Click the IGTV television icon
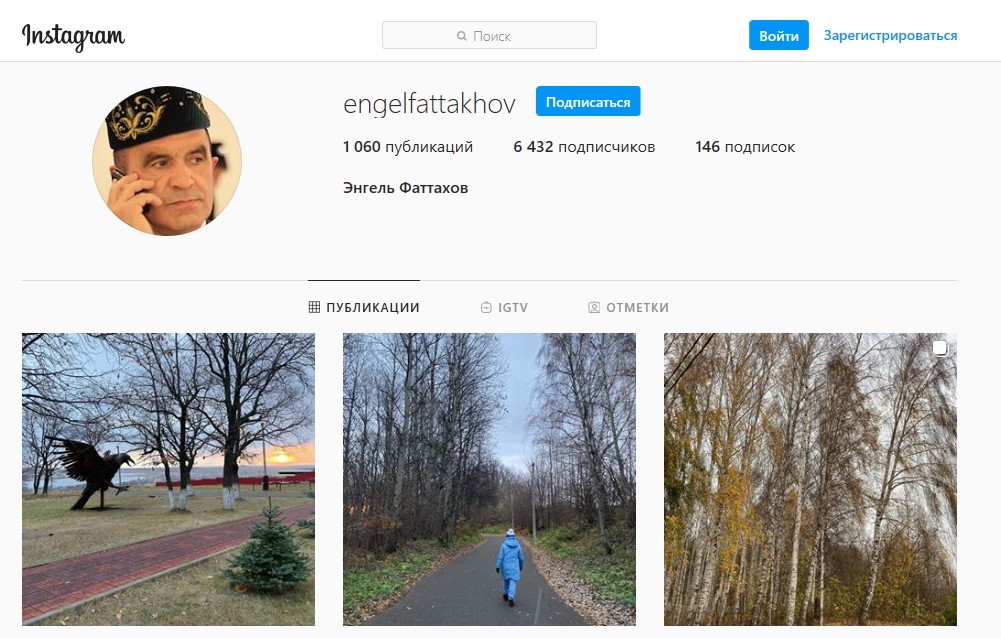This screenshot has width=1001, height=638. point(486,307)
